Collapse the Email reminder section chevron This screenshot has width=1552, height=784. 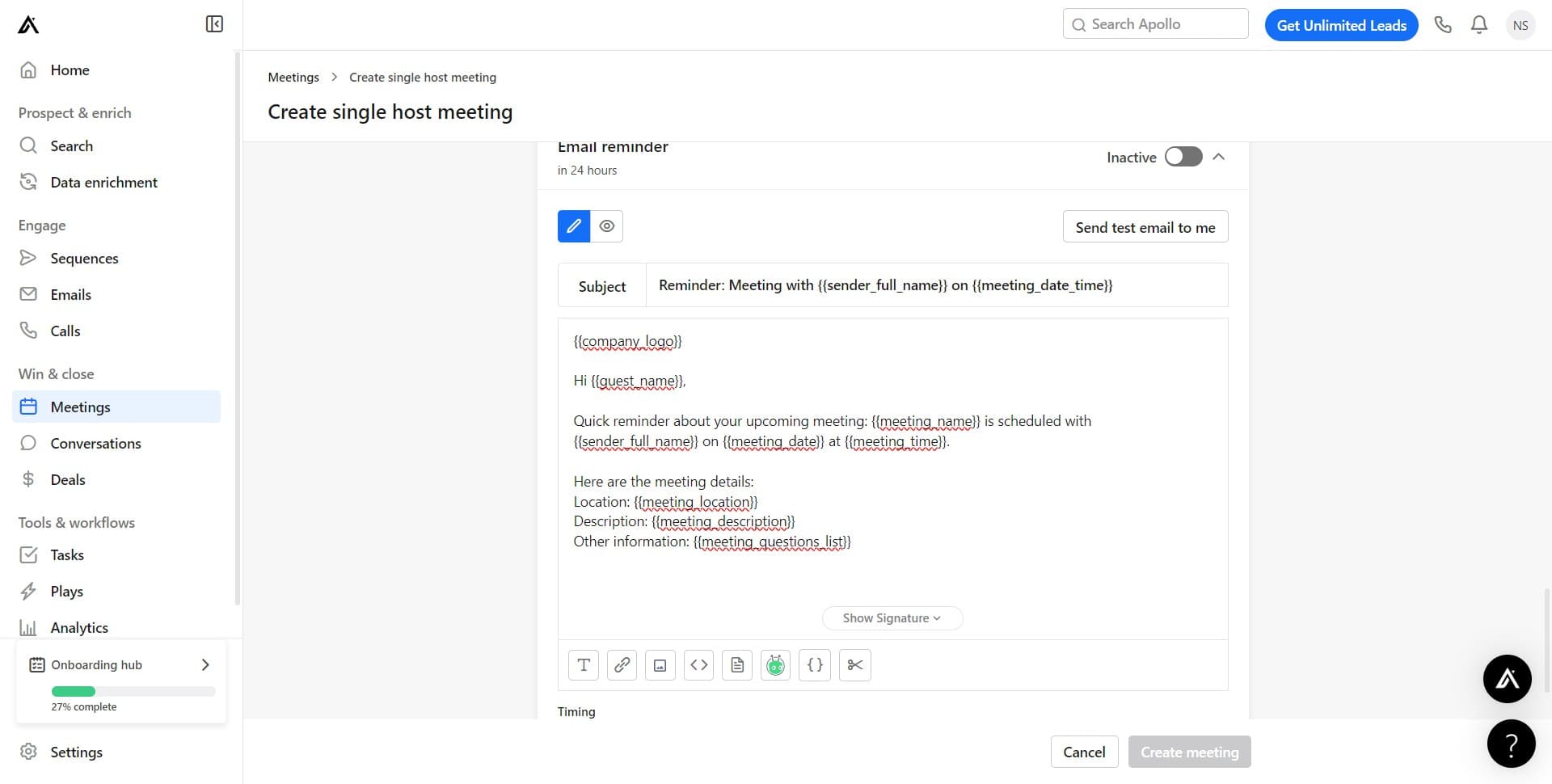1219,156
